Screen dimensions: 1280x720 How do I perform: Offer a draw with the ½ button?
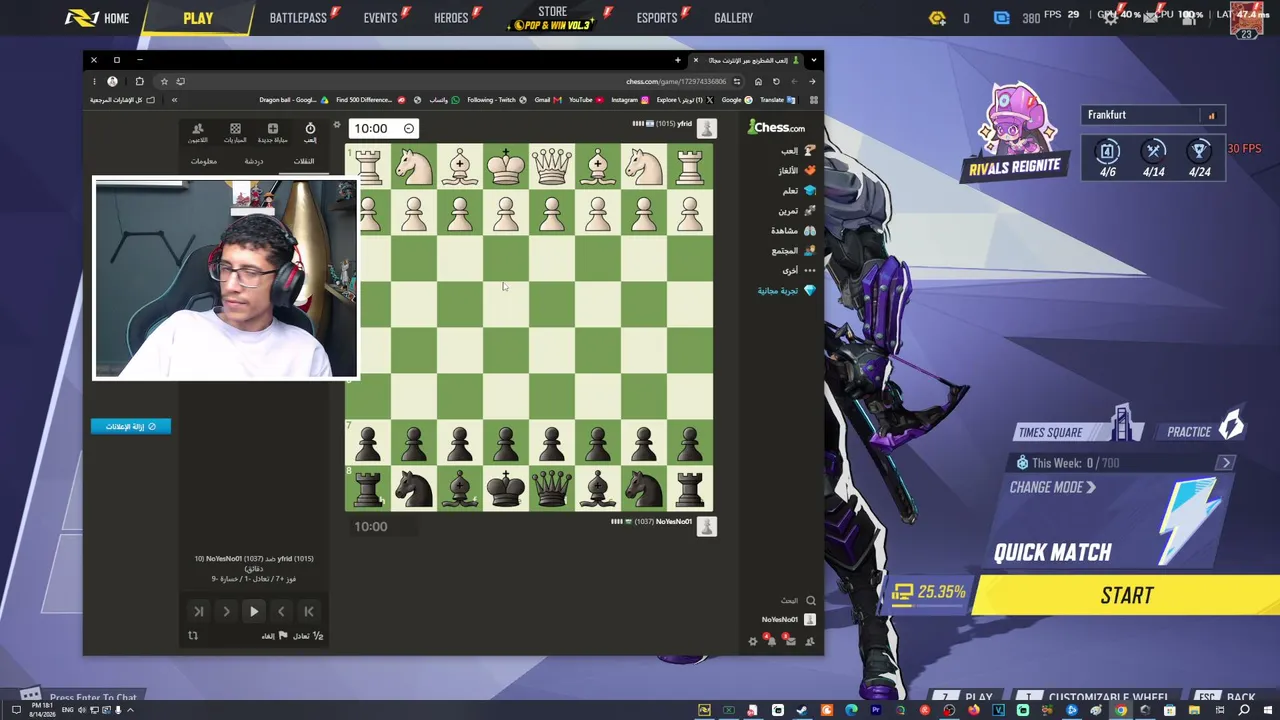[309, 636]
